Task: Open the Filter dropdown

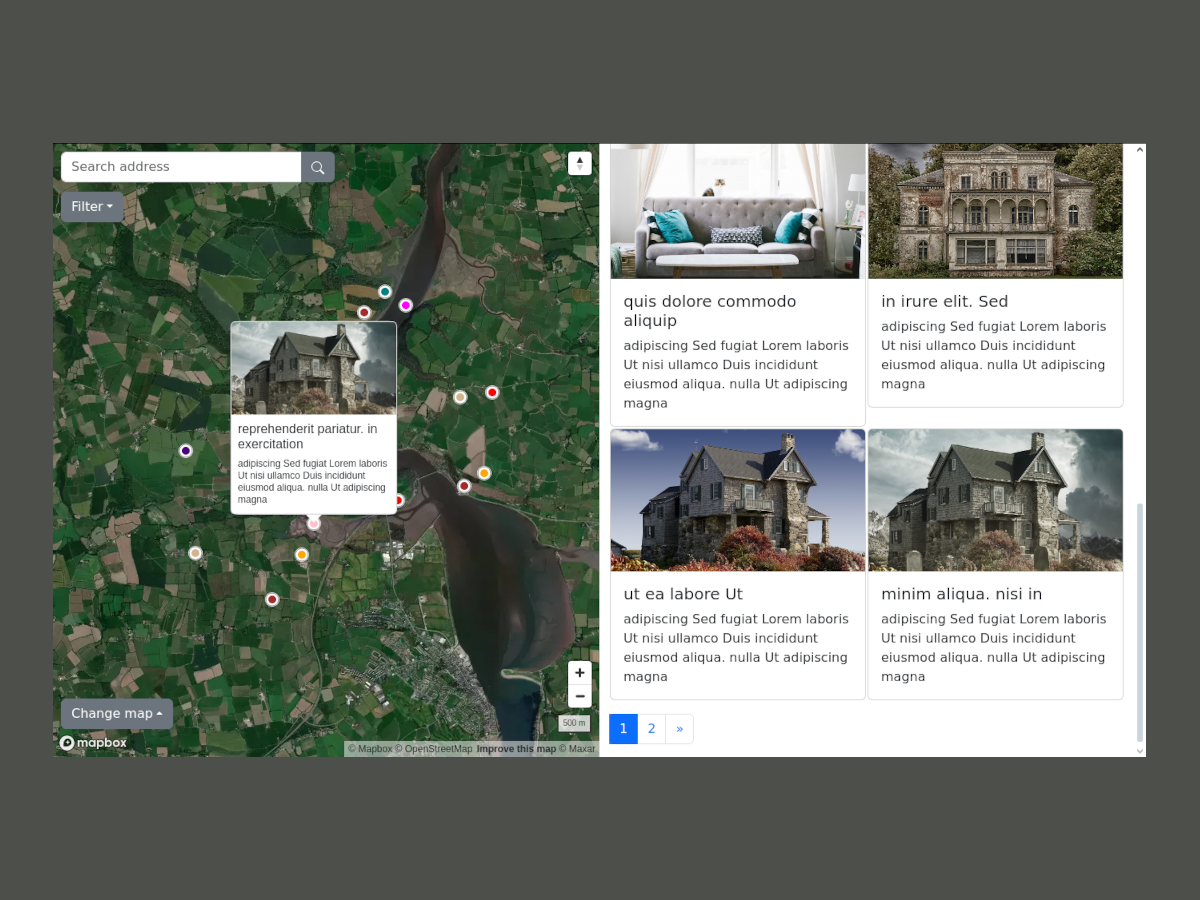Action: pos(91,206)
